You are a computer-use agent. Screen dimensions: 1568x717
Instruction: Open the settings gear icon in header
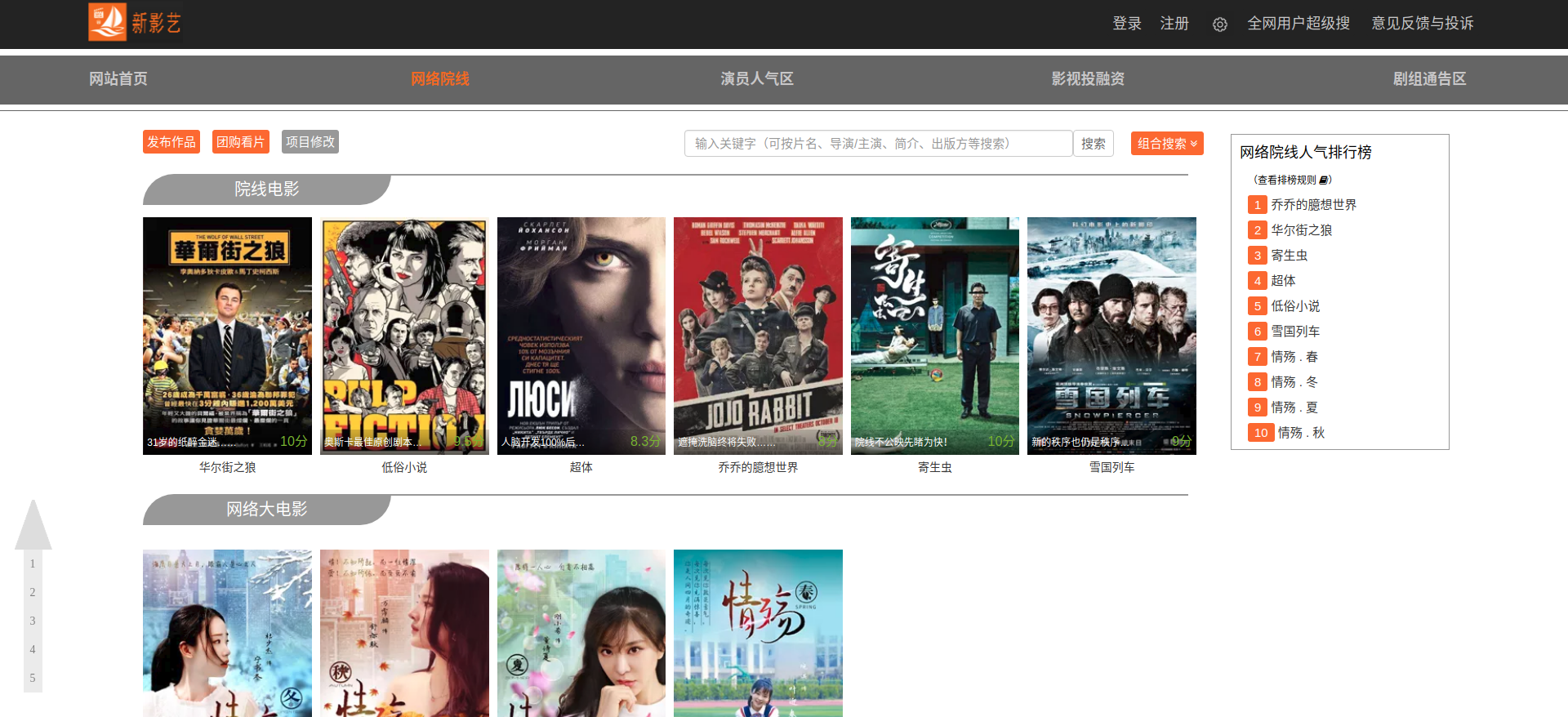pyautogui.click(x=1219, y=24)
